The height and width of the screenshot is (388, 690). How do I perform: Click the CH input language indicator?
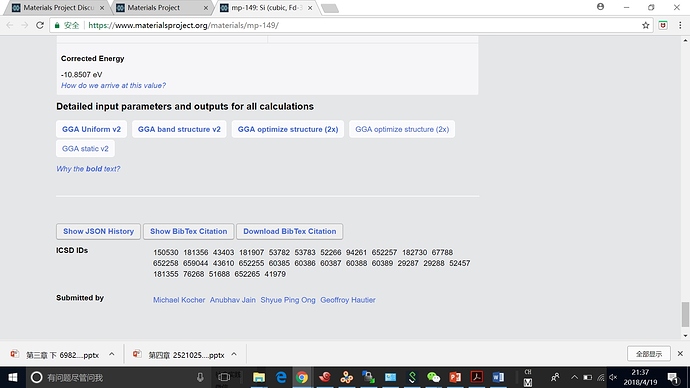coord(528,372)
